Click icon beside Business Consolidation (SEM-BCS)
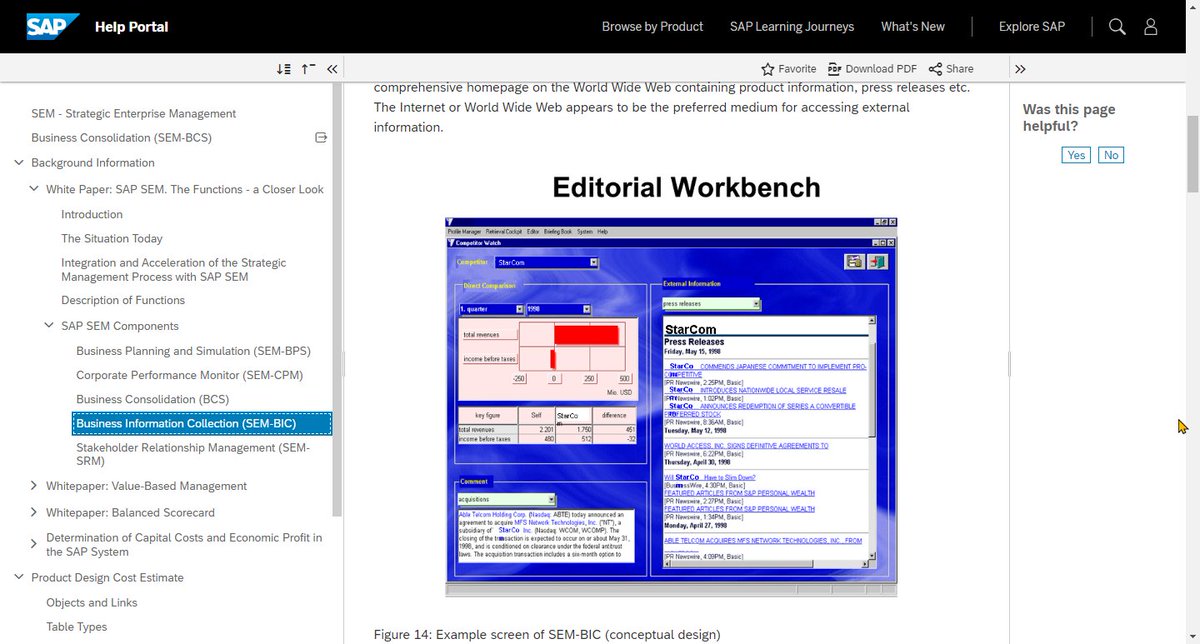The height and width of the screenshot is (644, 1200). pos(321,137)
